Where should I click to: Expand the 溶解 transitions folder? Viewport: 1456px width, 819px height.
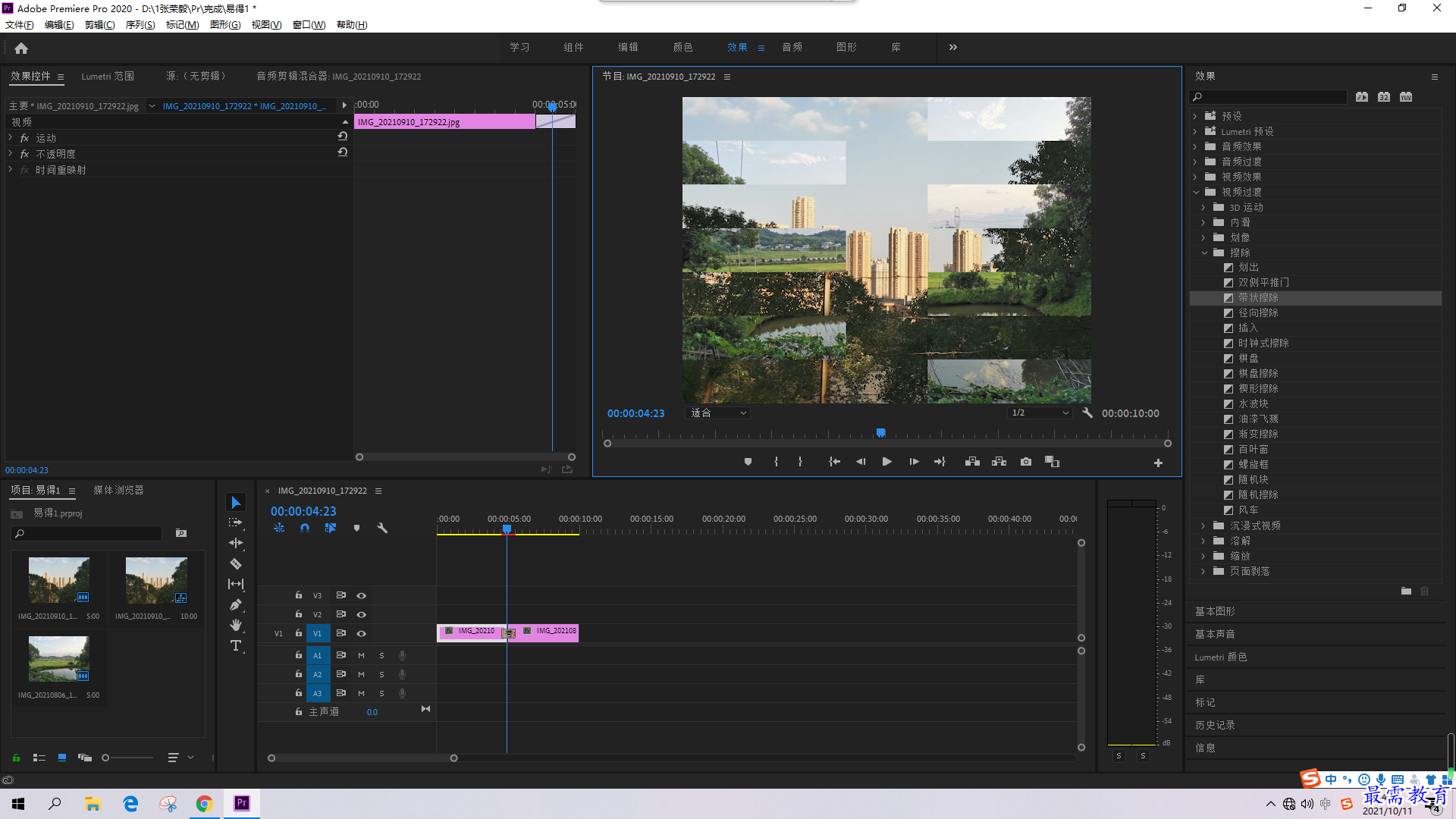[x=1203, y=541]
